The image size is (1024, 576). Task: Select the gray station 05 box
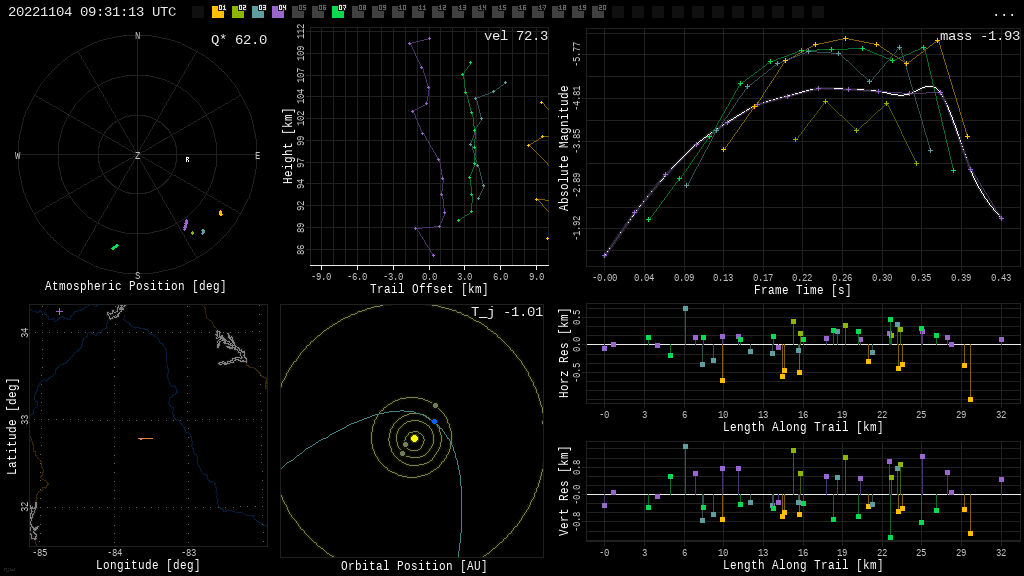298,12
